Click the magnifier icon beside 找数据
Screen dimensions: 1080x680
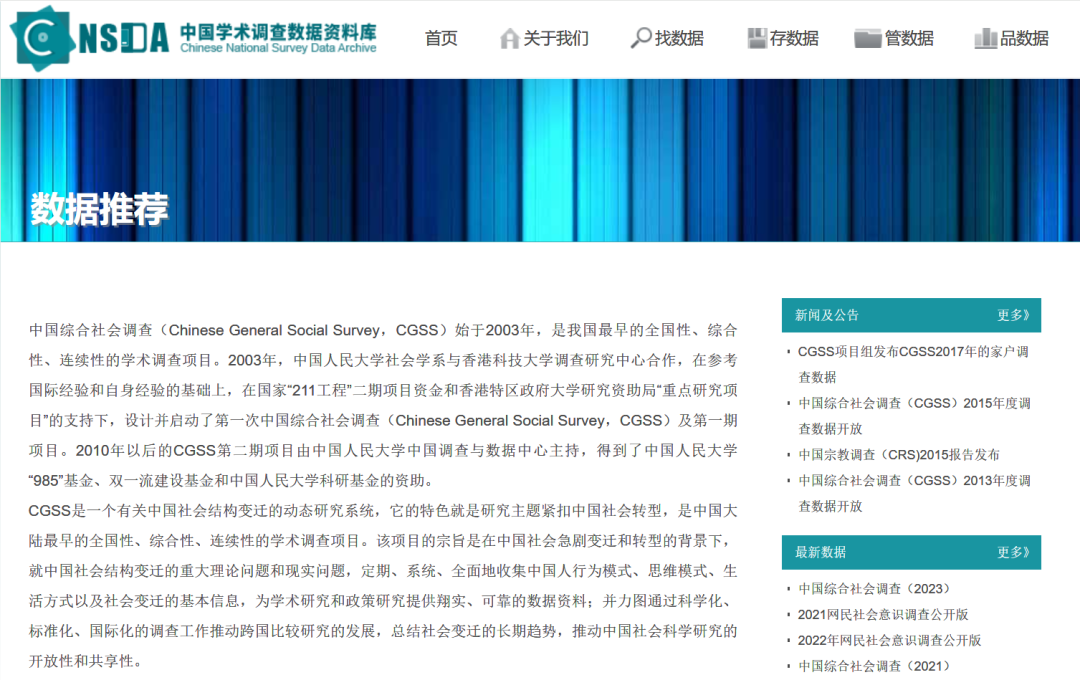(640, 38)
